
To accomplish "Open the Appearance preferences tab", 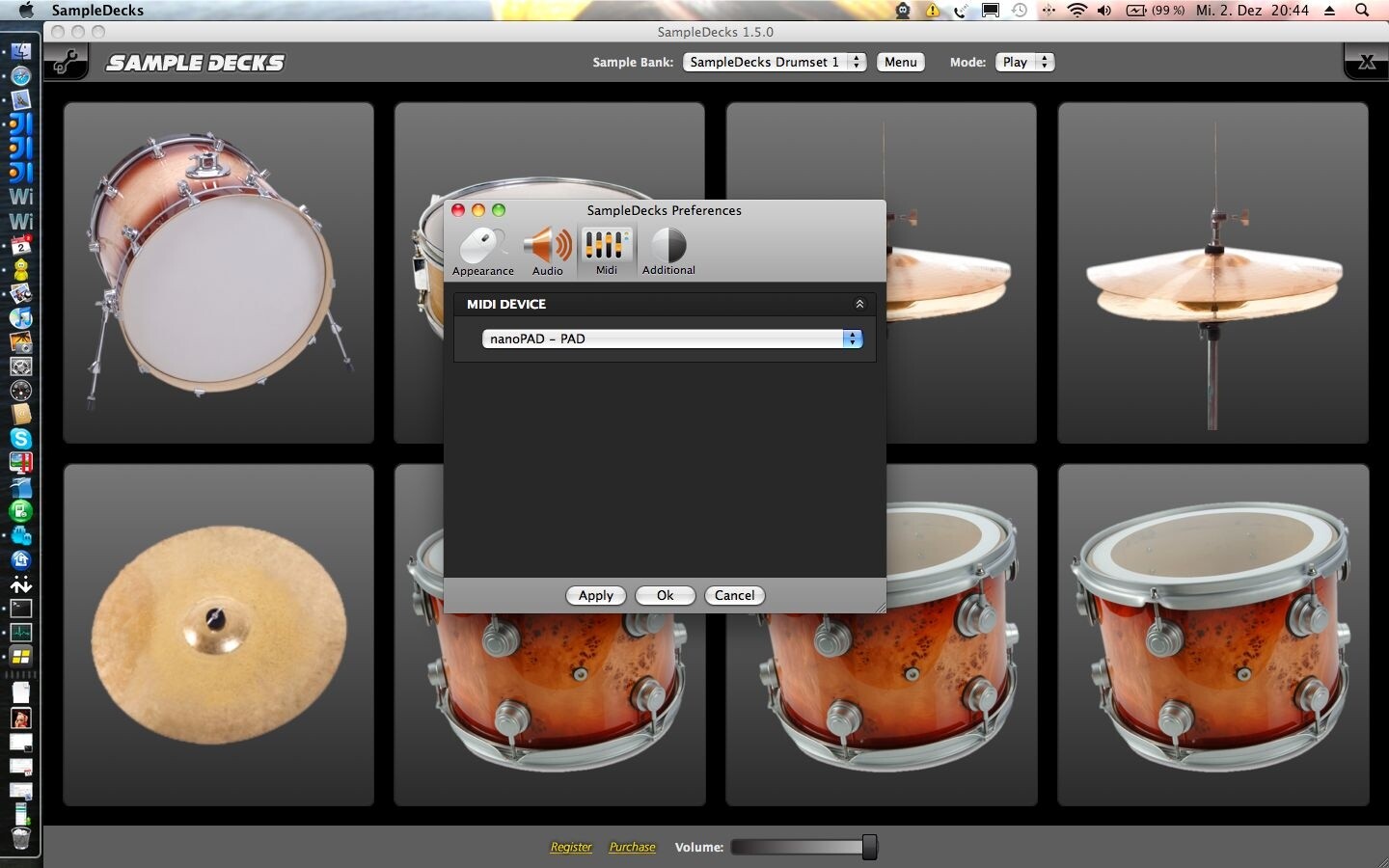I will [483, 251].
